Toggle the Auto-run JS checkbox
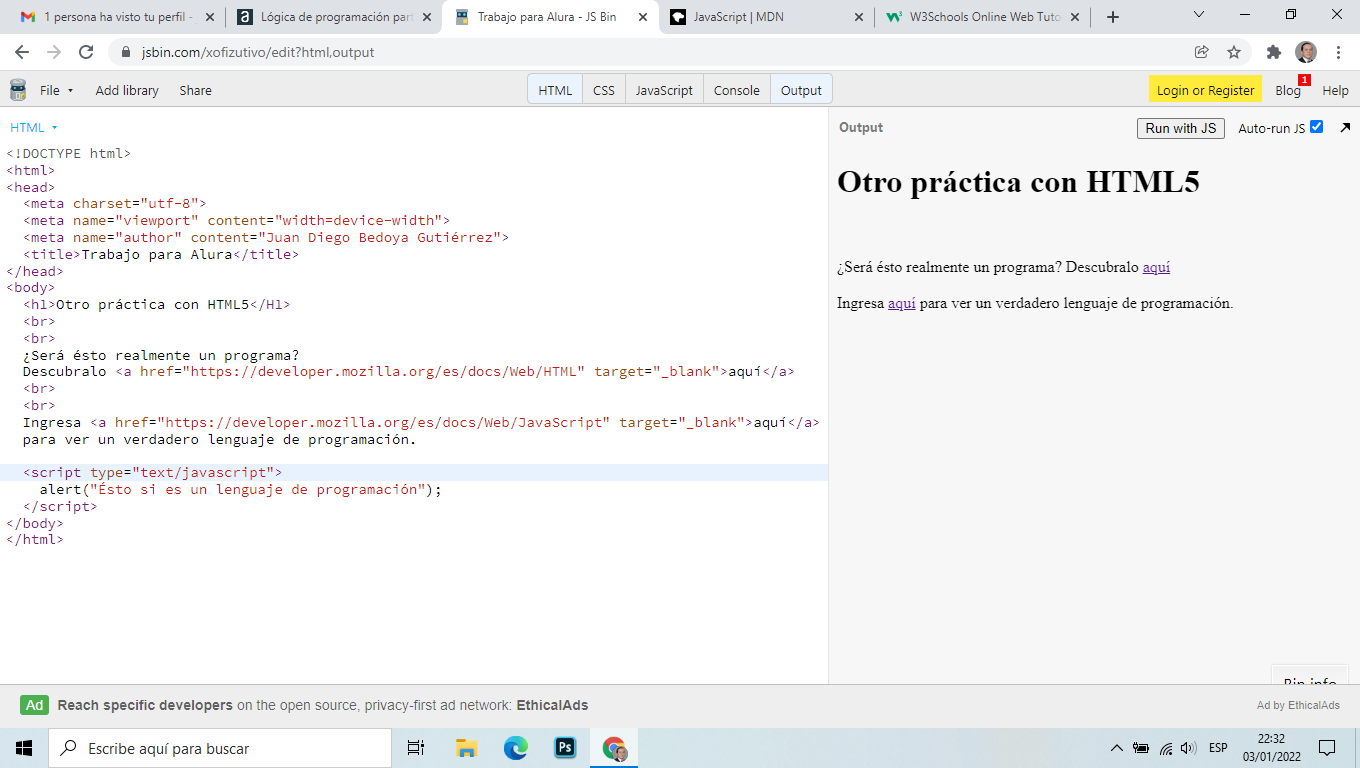This screenshot has height=768, width=1360. point(1316,127)
